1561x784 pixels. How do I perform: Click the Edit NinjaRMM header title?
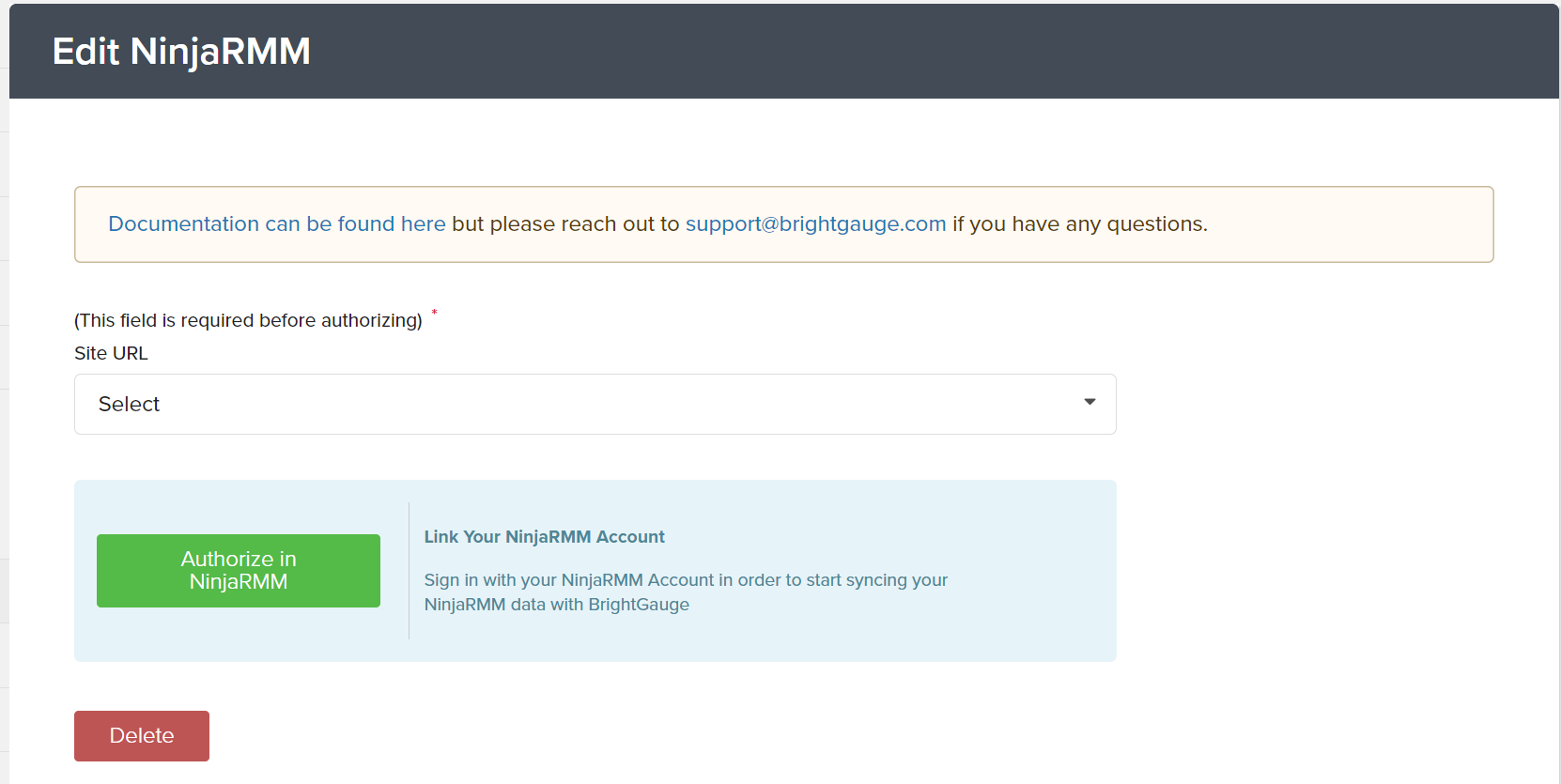[181, 52]
